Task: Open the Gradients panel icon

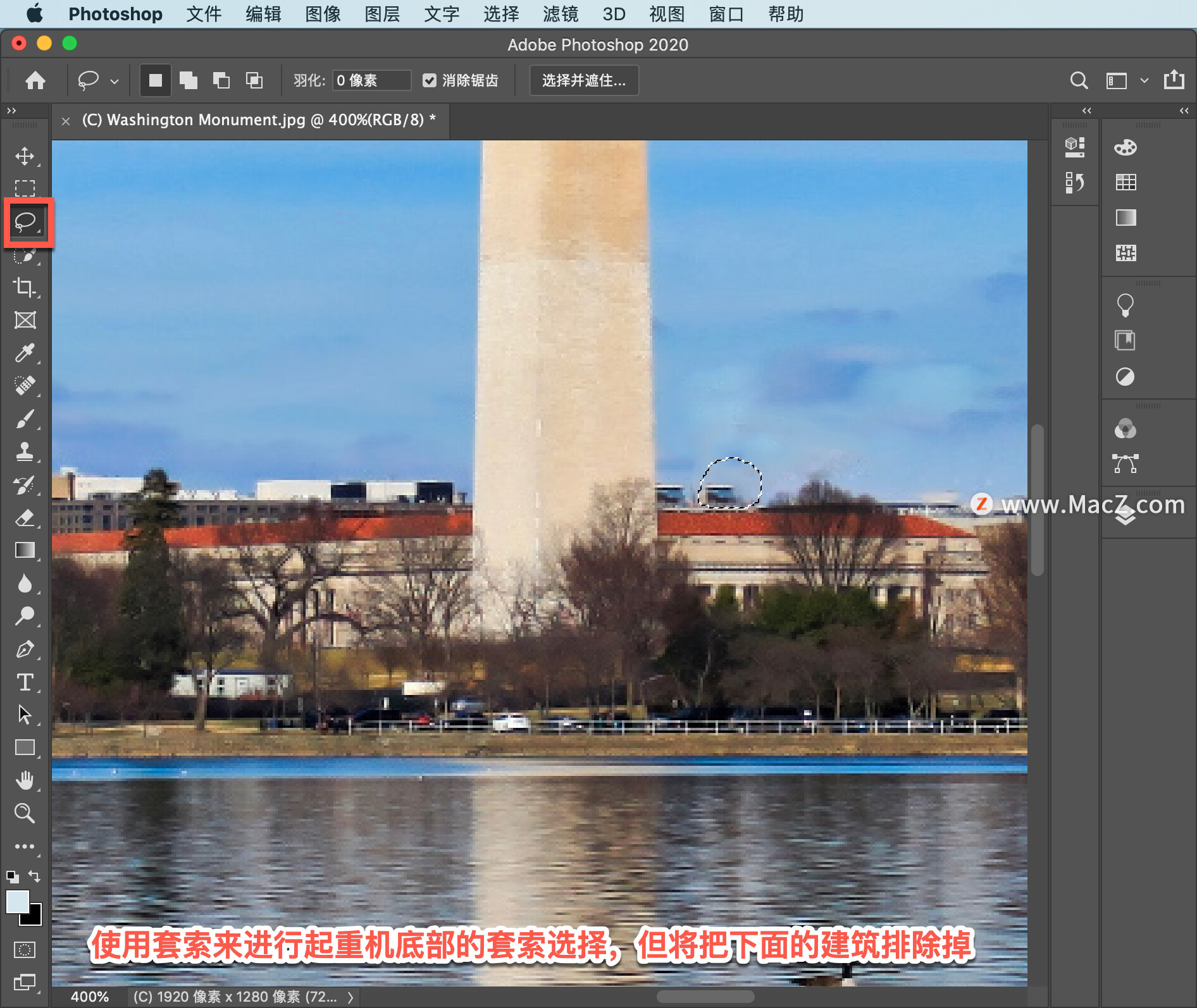Action: pos(1126,218)
